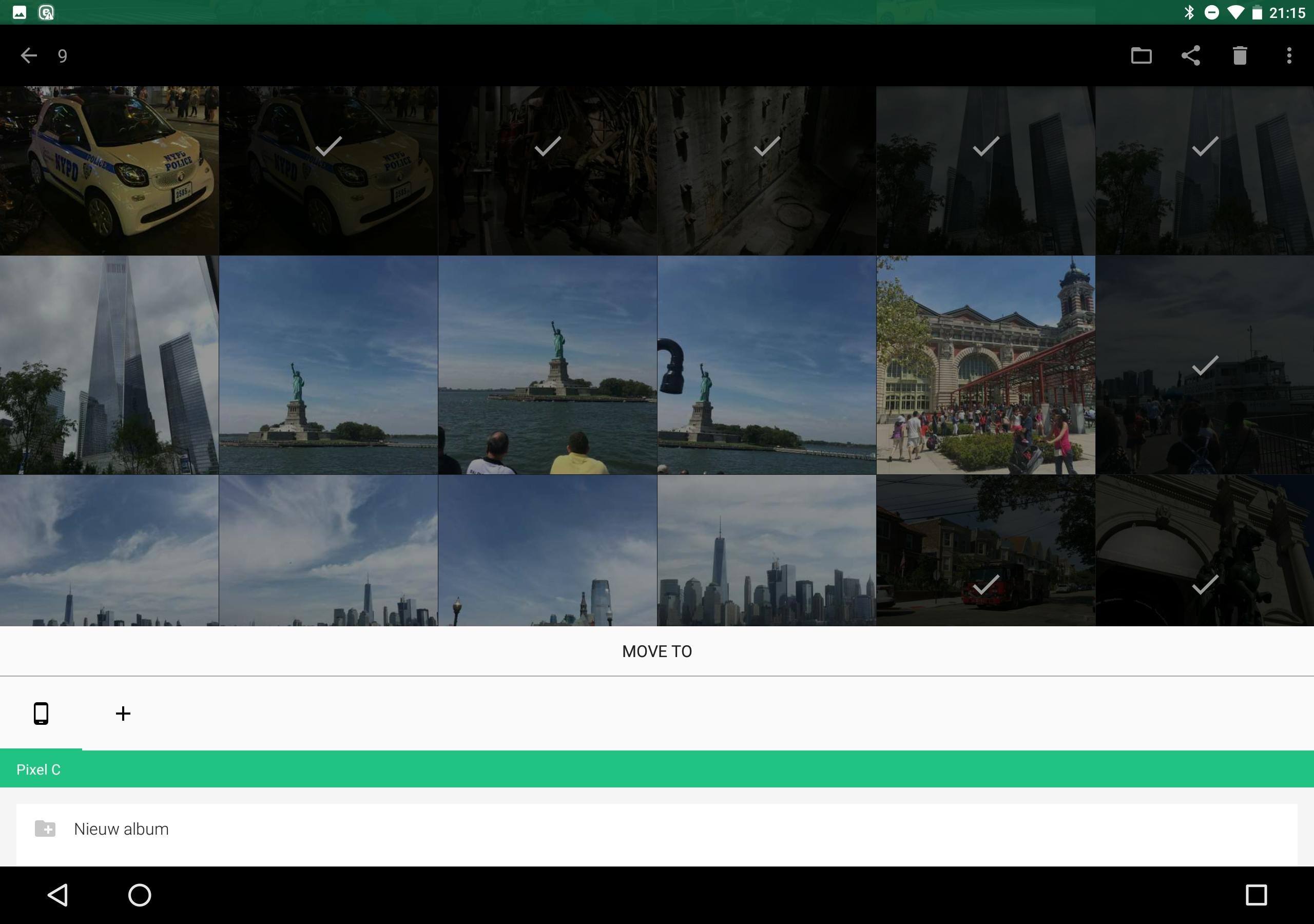
Task: Deselect the dark ferry dock photo
Action: (1205, 365)
